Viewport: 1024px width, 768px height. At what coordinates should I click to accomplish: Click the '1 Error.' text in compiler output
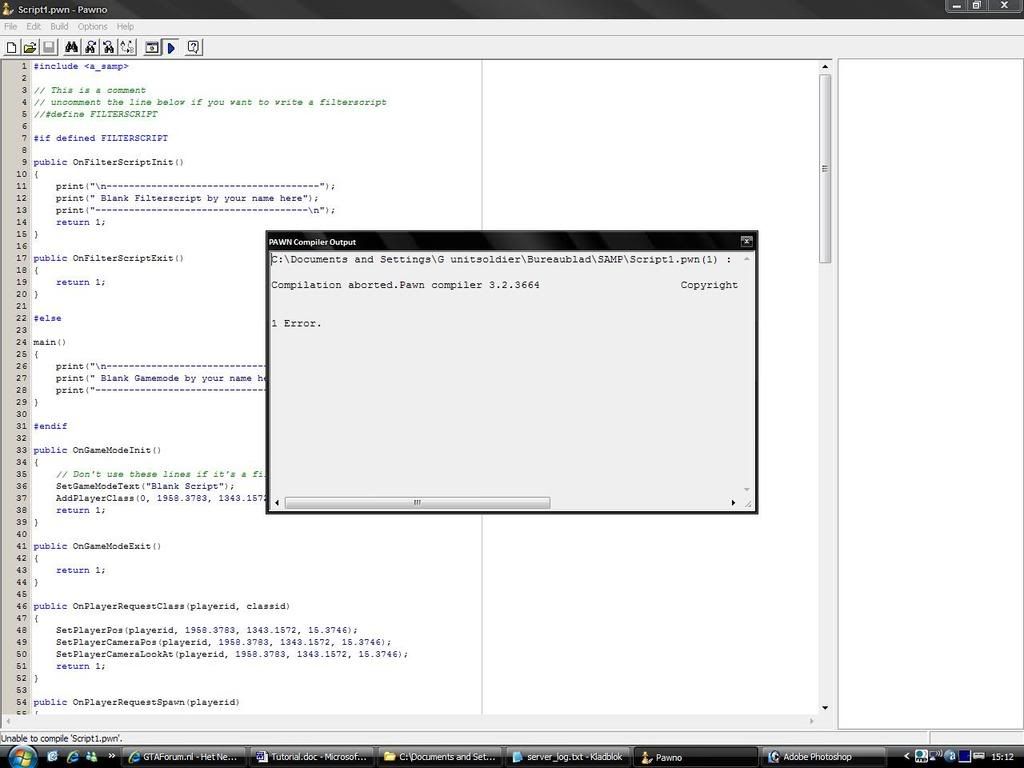tap(296, 323)
